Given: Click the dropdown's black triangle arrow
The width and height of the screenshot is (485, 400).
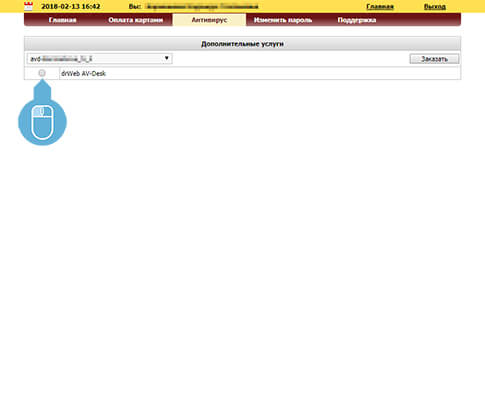Looking at the screenshot, I should click(166, 58).
